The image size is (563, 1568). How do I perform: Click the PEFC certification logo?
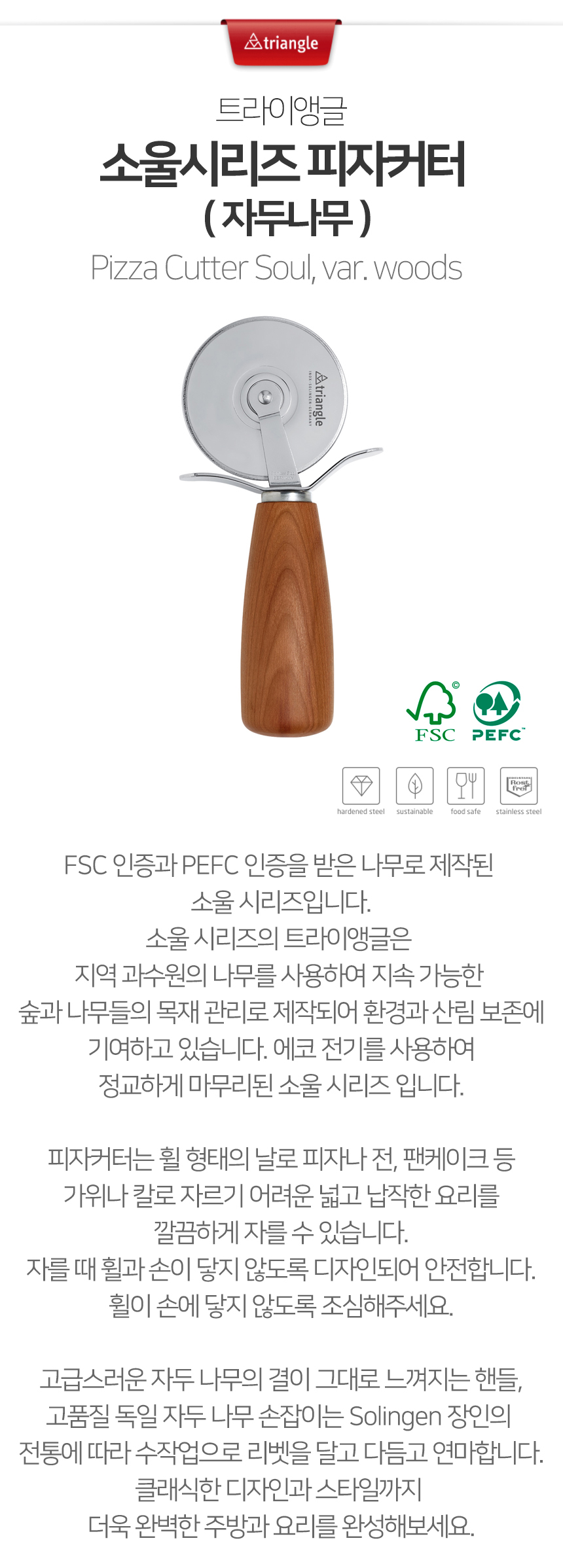pyautogui.click(x=498, y=711)
